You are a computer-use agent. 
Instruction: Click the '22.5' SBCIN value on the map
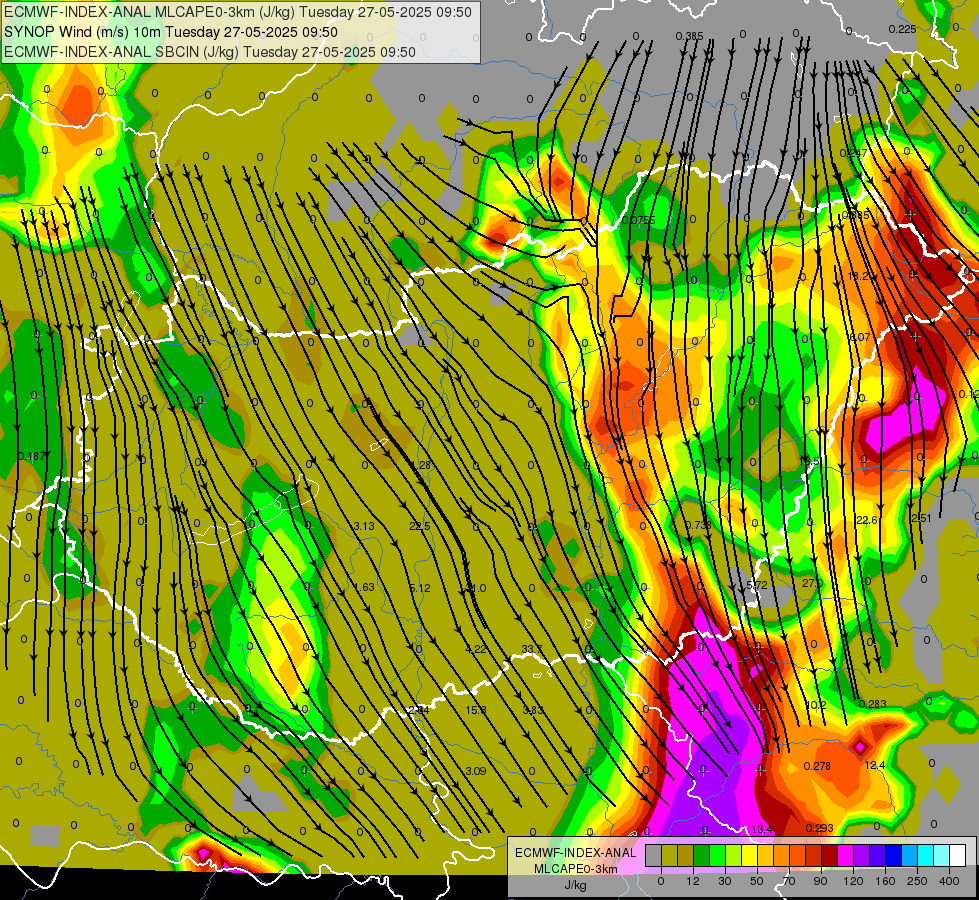point(420,526)
